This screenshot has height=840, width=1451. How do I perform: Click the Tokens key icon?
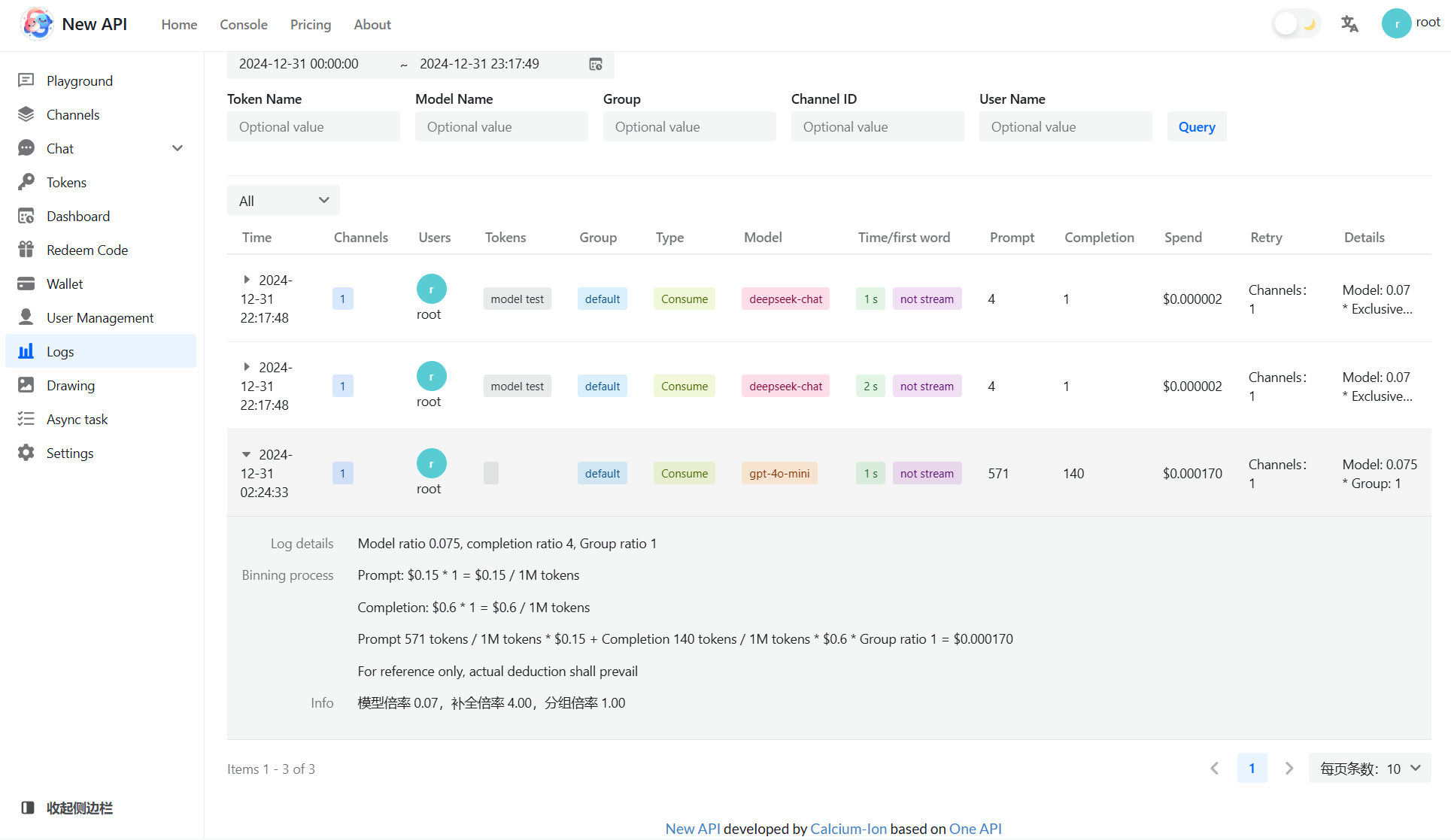(26, 182)
